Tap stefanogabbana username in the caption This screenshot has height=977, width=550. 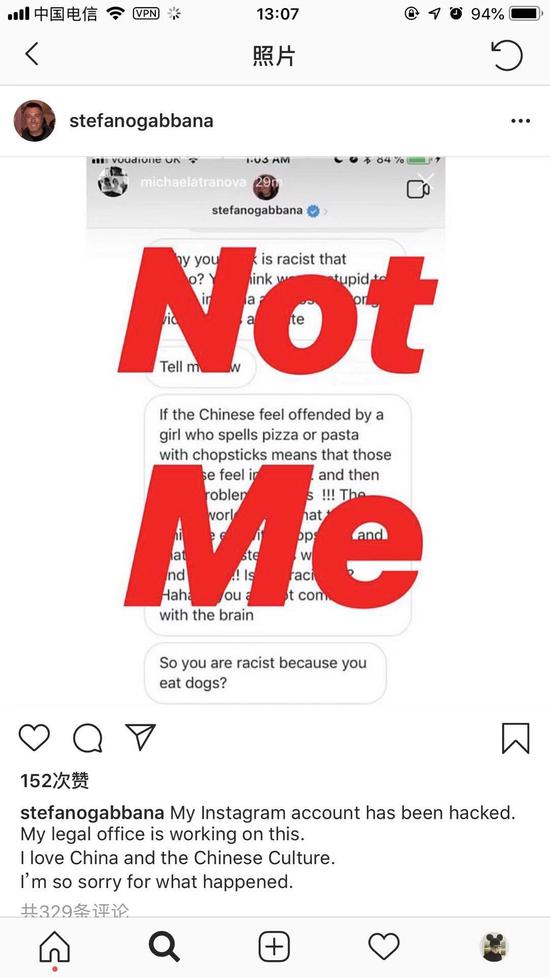(x=92, y=813)
